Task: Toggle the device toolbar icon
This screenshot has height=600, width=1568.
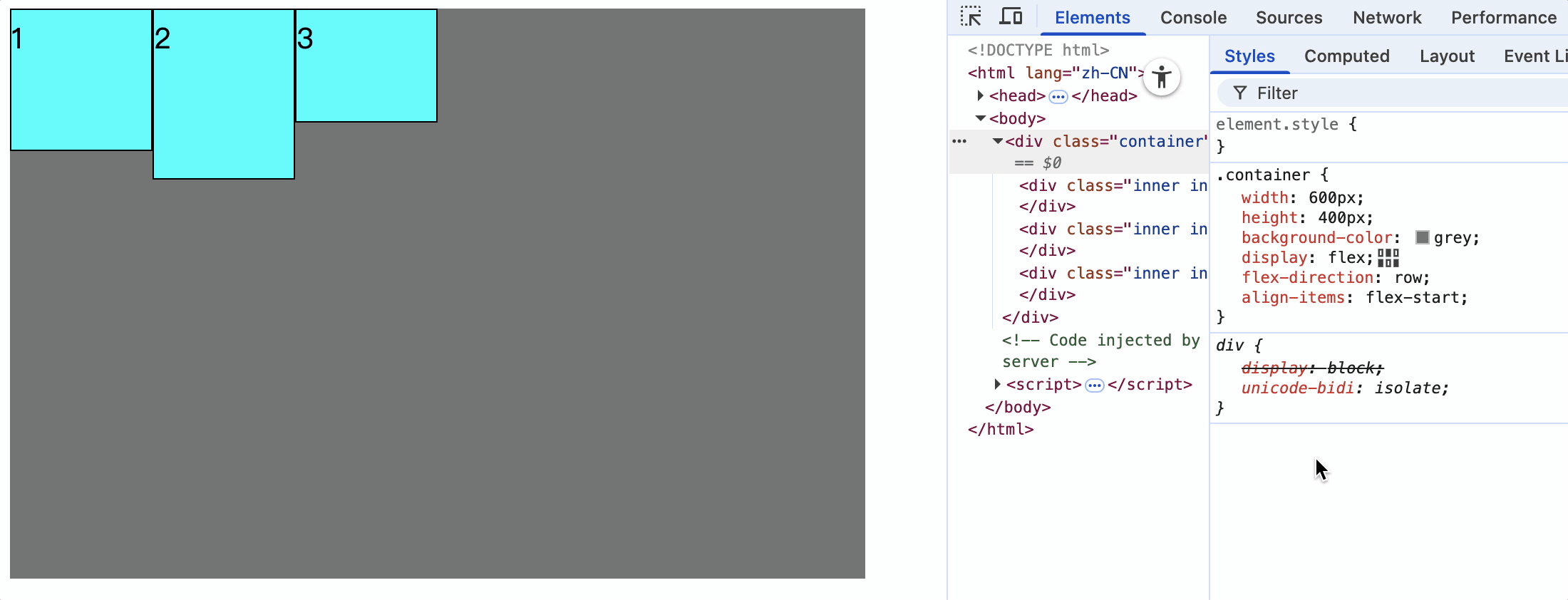Action: (1011, 16)
